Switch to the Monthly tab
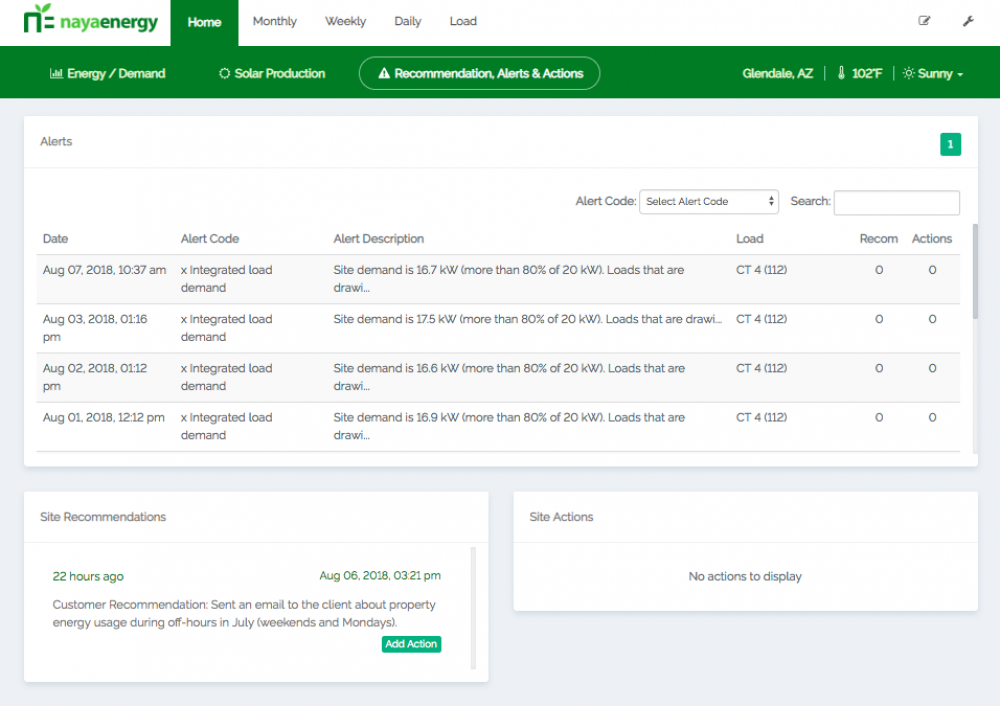 click(274, 22)
